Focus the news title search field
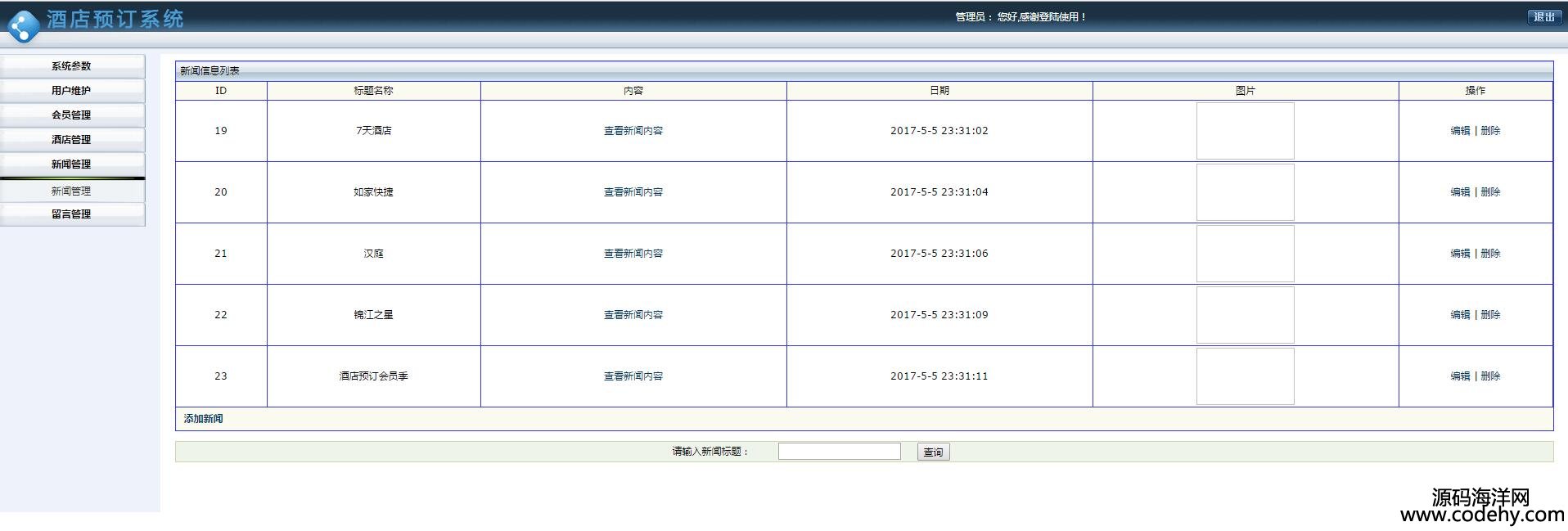1568x531 pixels. (x=839, y=452)
